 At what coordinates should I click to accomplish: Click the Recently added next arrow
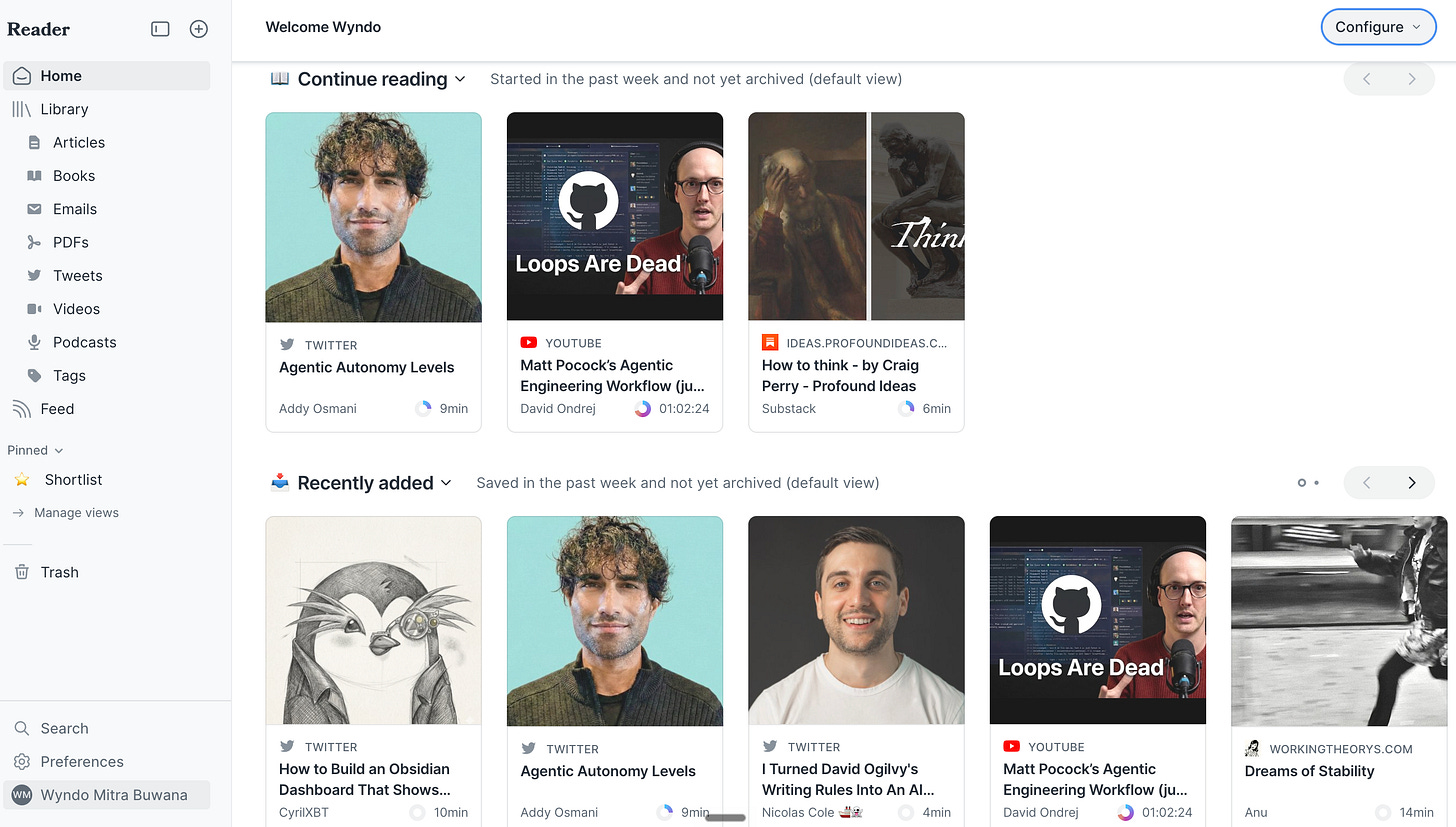(1412, 483)
